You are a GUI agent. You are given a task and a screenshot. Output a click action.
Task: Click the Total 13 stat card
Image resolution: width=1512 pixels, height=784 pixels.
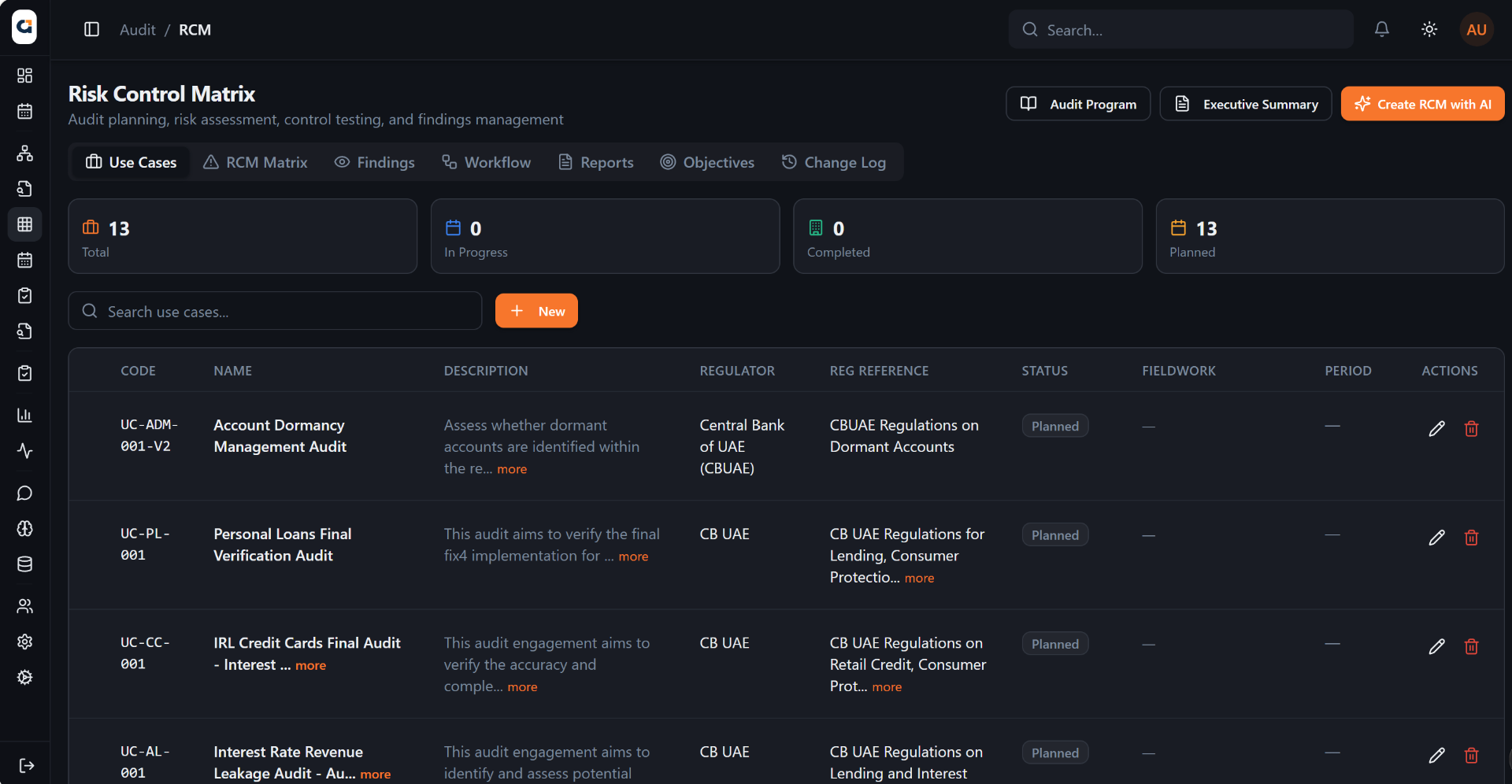[243, 236]
